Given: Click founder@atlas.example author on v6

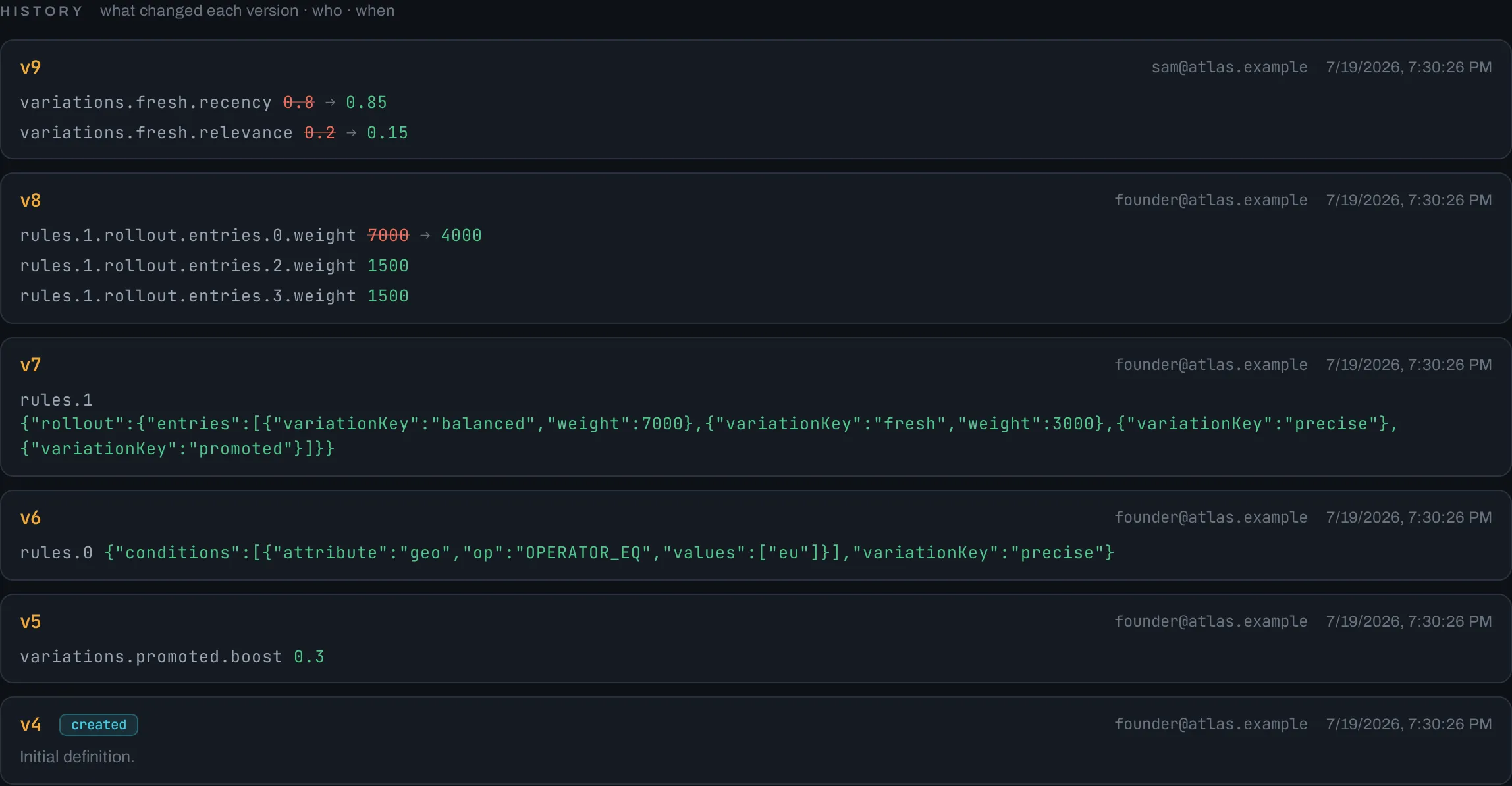Looking at the screenshot, I should click(1210, 517).
